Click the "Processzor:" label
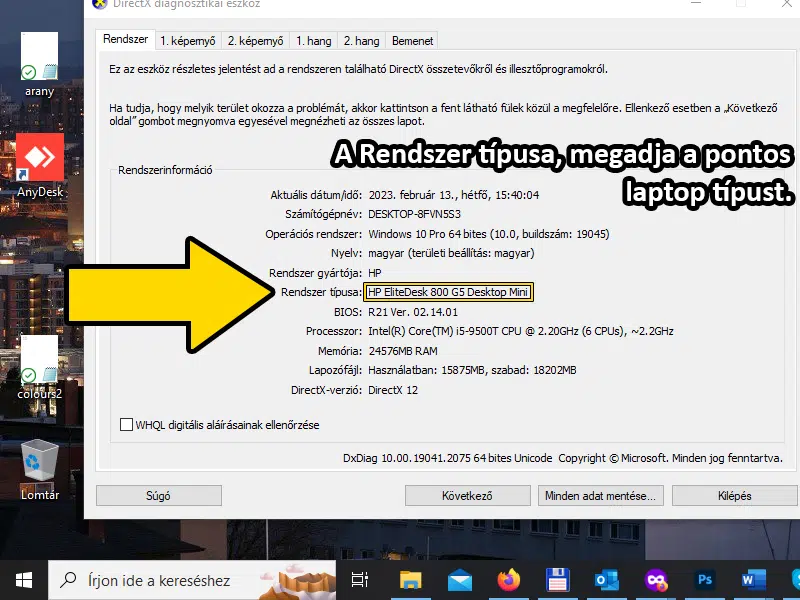800x600 pixels. 334,331
